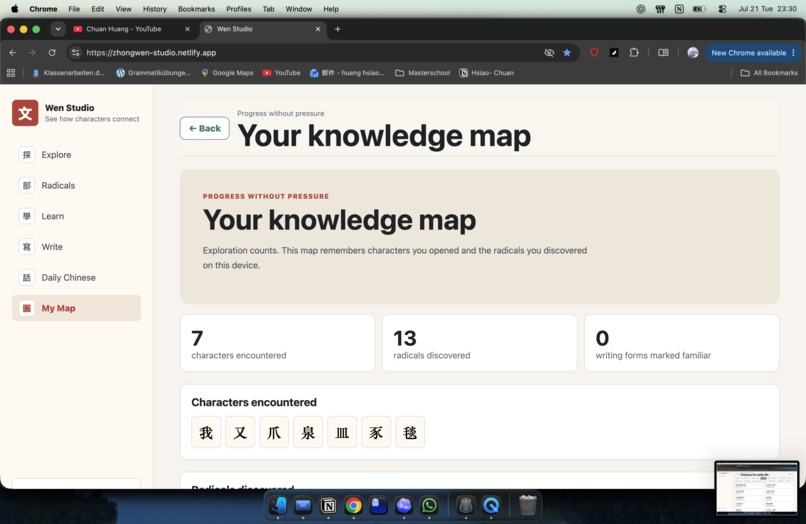
Task: Open WhatsApp in the Dock
Action: (x=429, y=506)
